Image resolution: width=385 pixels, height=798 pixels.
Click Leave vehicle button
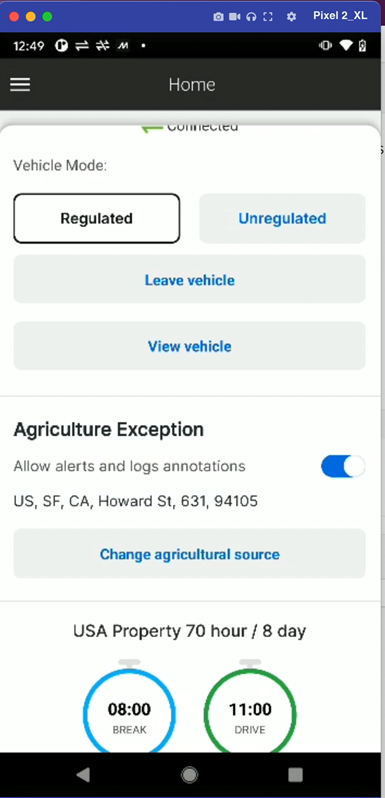pos(189,279)
